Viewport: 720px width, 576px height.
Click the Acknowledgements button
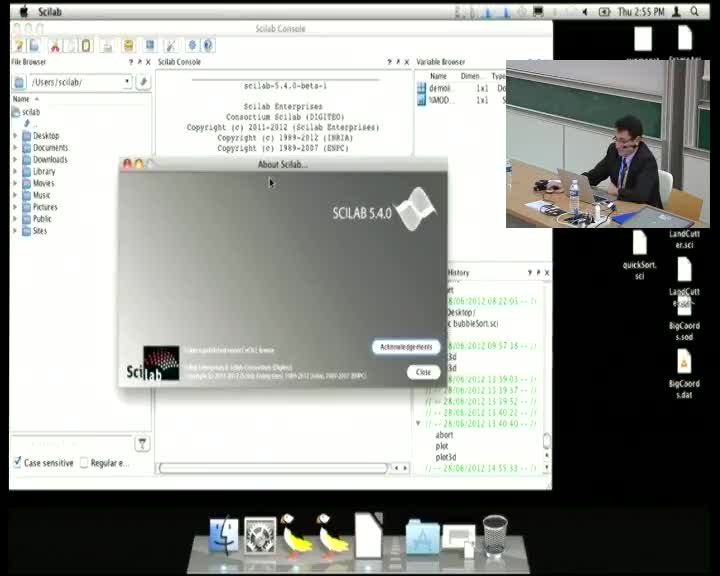click(406, 347)
